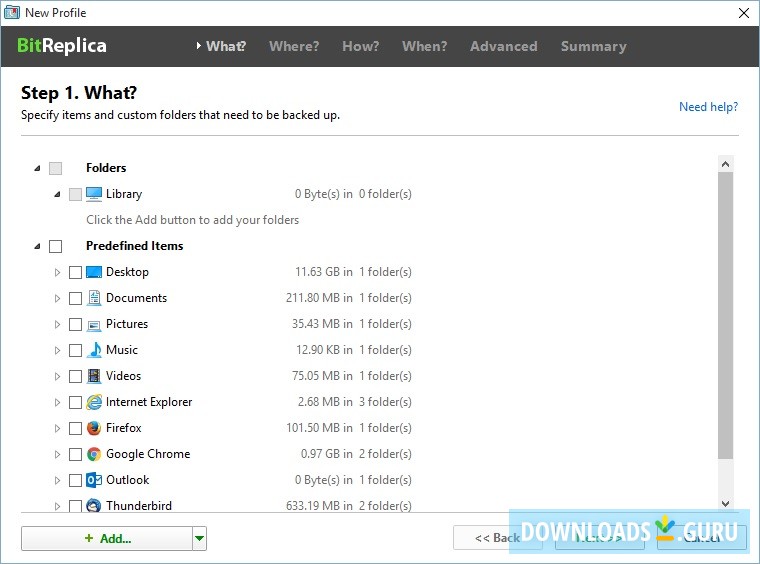Expand the Firefox item
Screen dimensions: 760x564
coord(57,428)
